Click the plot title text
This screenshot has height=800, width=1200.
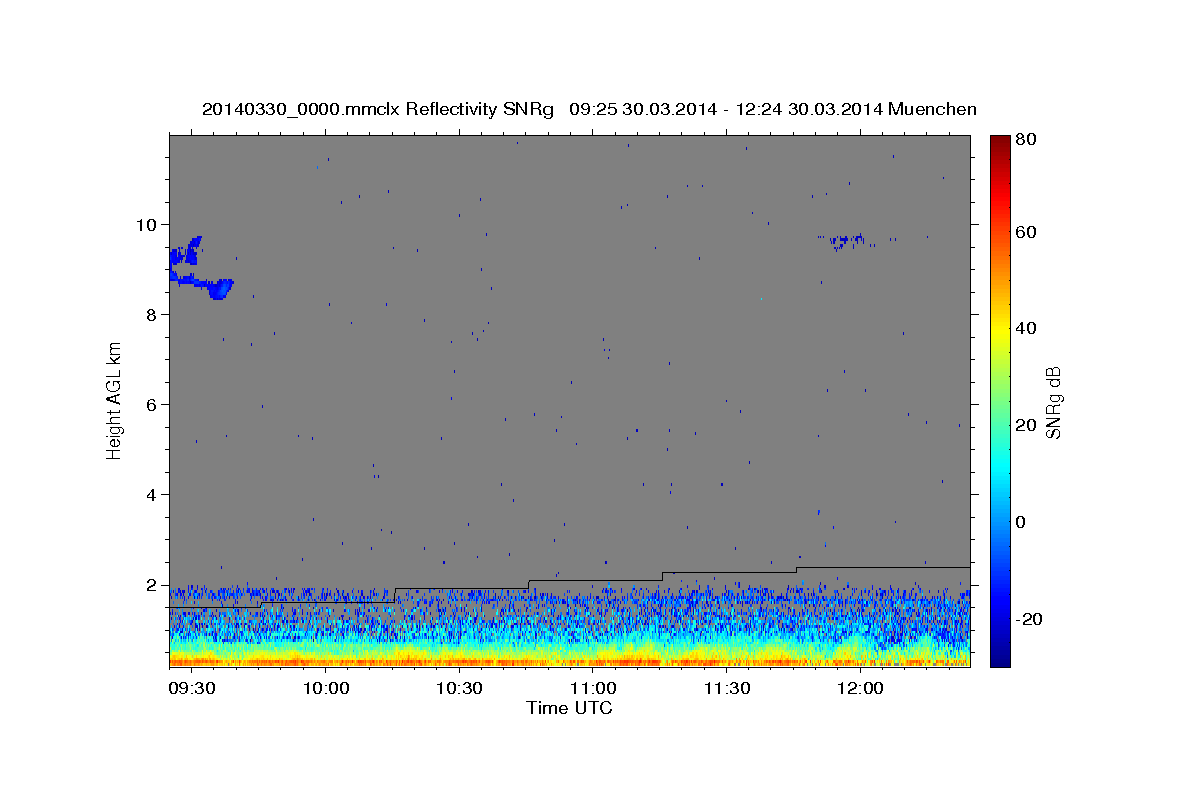pos(589,109)
